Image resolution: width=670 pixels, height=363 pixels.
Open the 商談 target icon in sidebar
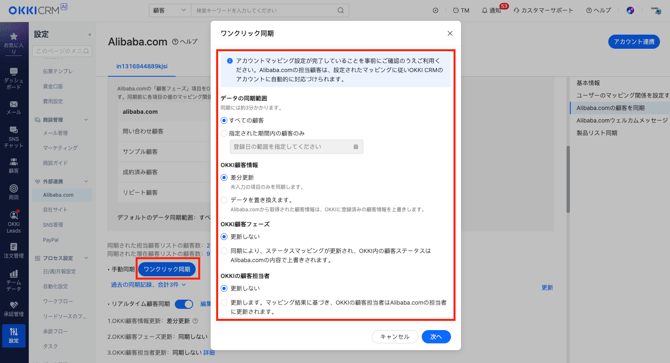coord(14,188)
